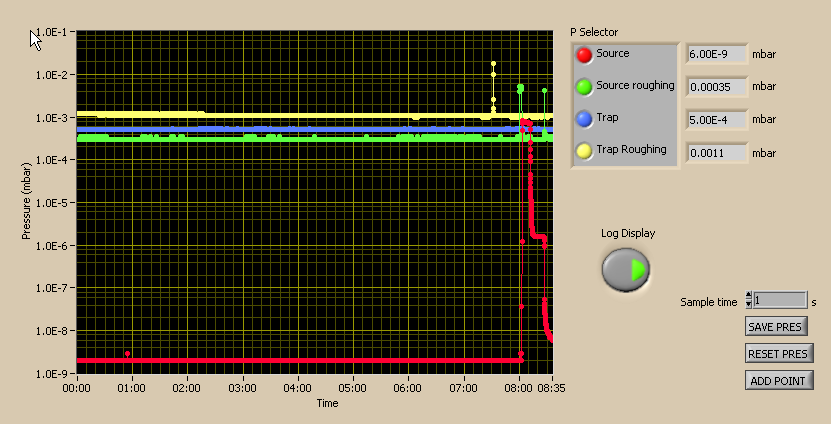Click the Trap Roughing value 0.0011
The height and width of the screenshot is (424, 831).
coord(717,153)
